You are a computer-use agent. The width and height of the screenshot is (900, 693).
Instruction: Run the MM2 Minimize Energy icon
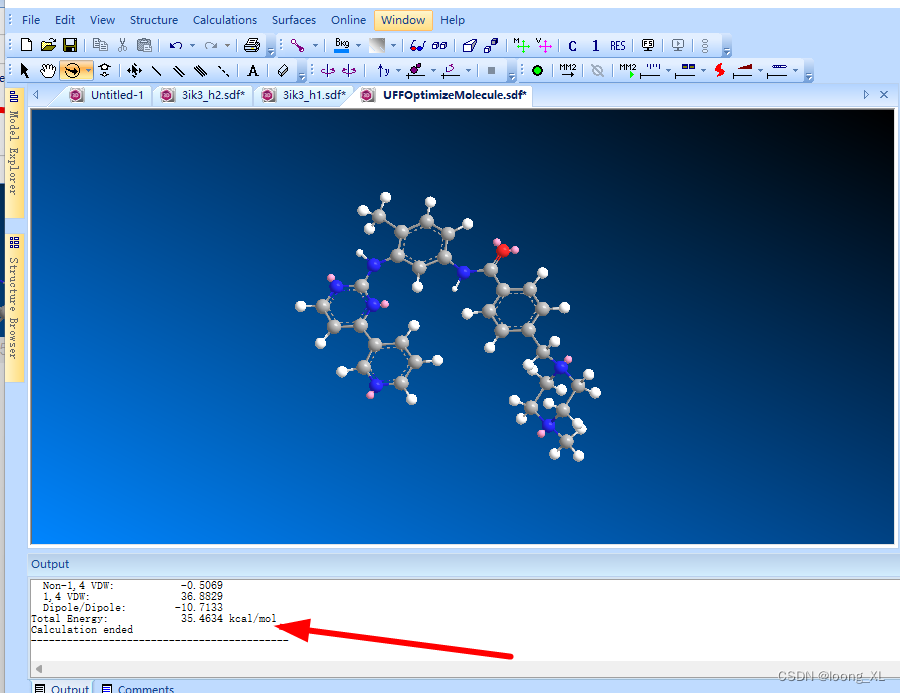566,69
